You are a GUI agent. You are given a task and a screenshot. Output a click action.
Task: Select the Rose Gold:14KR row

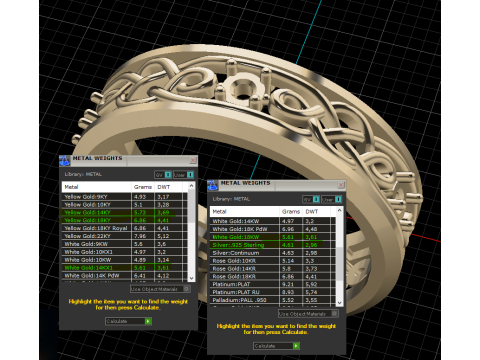coord(273,269)
